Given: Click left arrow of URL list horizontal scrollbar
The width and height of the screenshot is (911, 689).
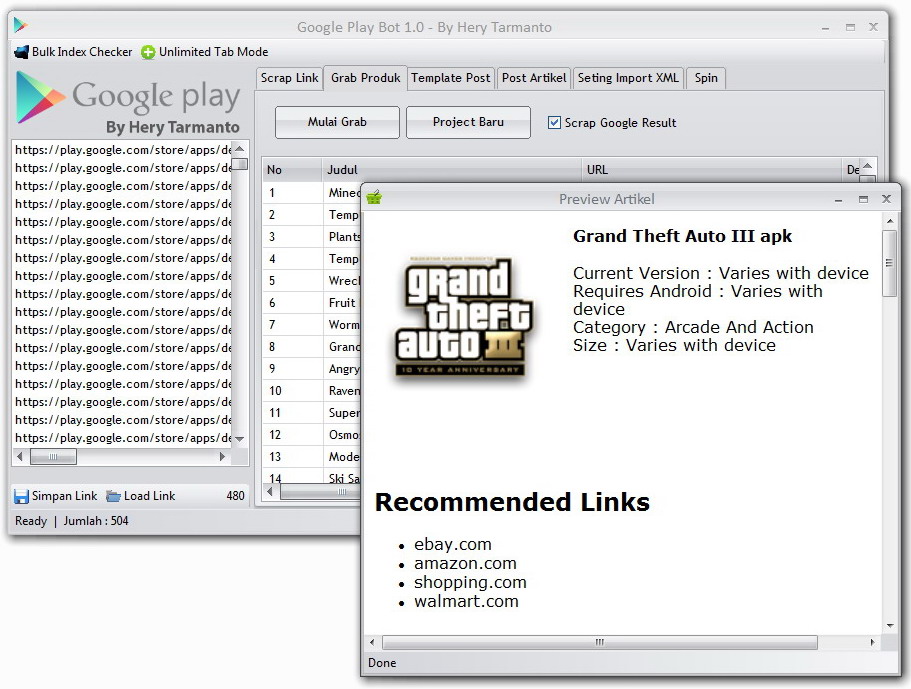Looking at the screenshot, I should coord(20,457).
